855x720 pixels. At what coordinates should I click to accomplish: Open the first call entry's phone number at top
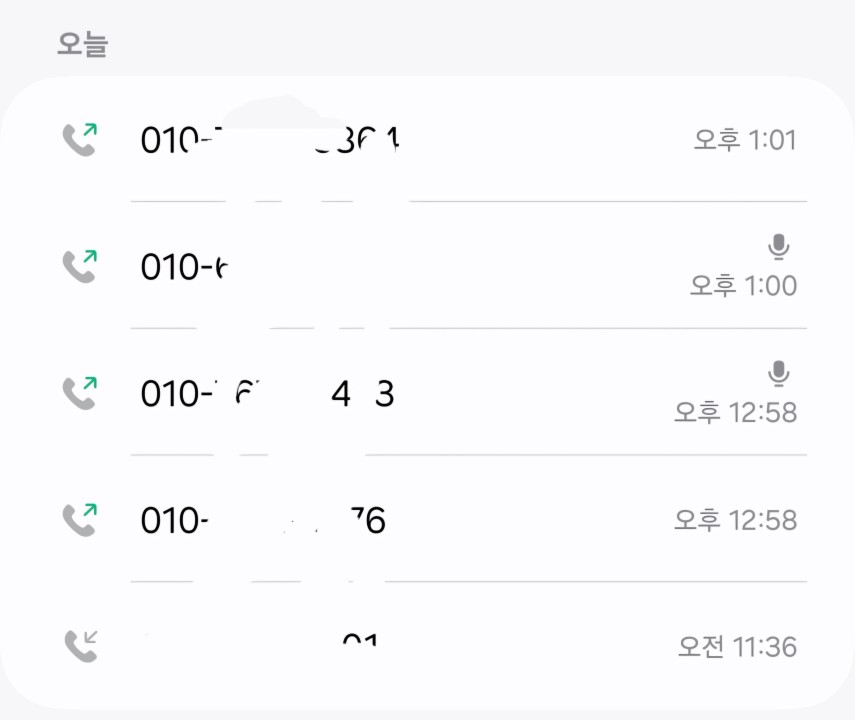[x=270, y=140]
